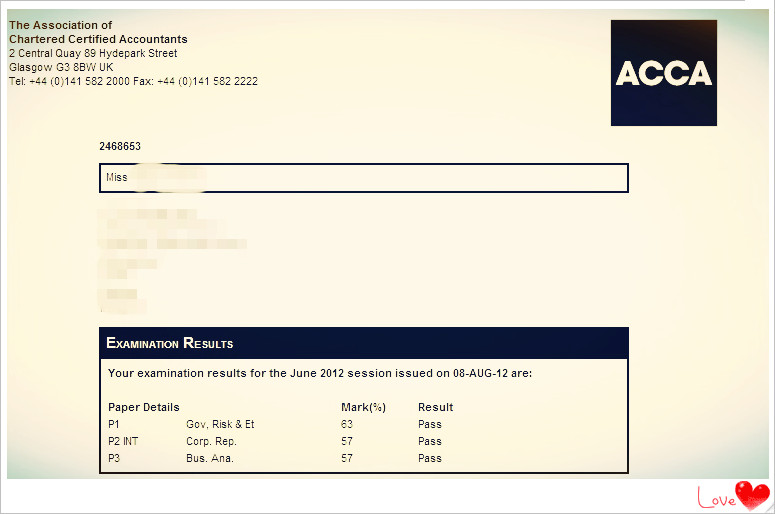
Task: Click the red Love heart sticker
Action: [734, 496]
